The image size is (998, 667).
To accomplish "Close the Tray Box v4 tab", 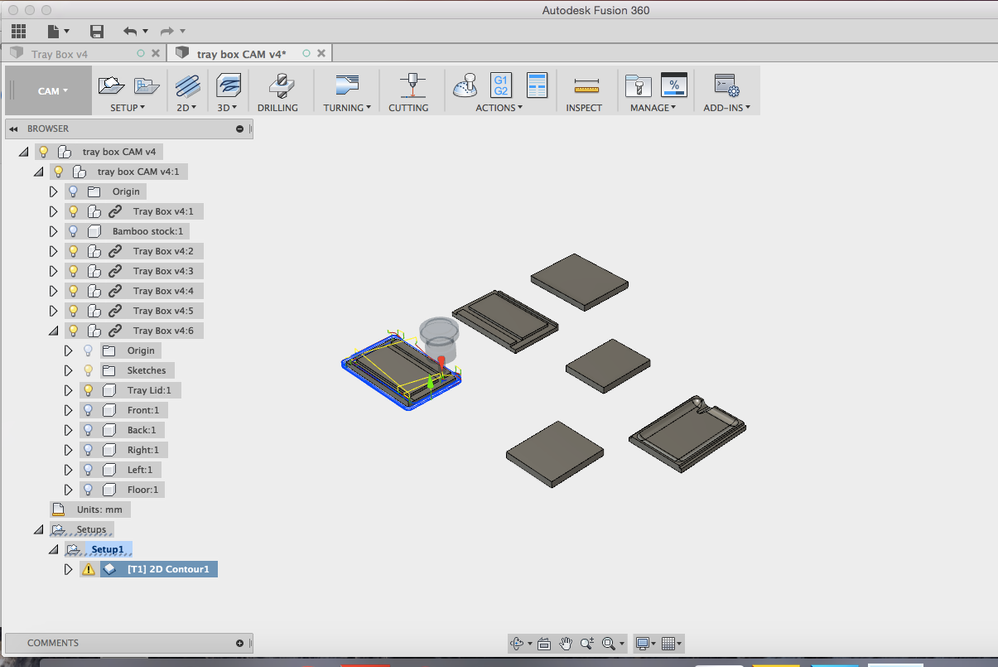I will point(155,53).
